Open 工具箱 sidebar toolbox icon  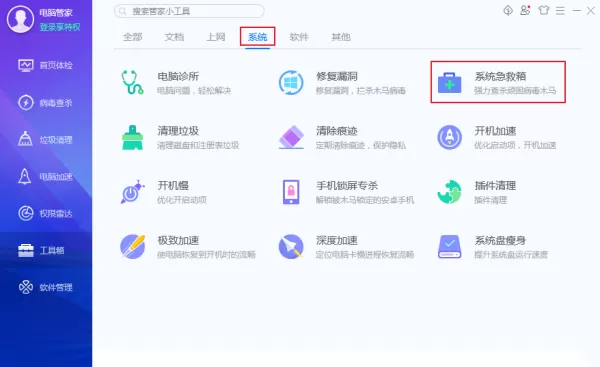pos(26,250)
